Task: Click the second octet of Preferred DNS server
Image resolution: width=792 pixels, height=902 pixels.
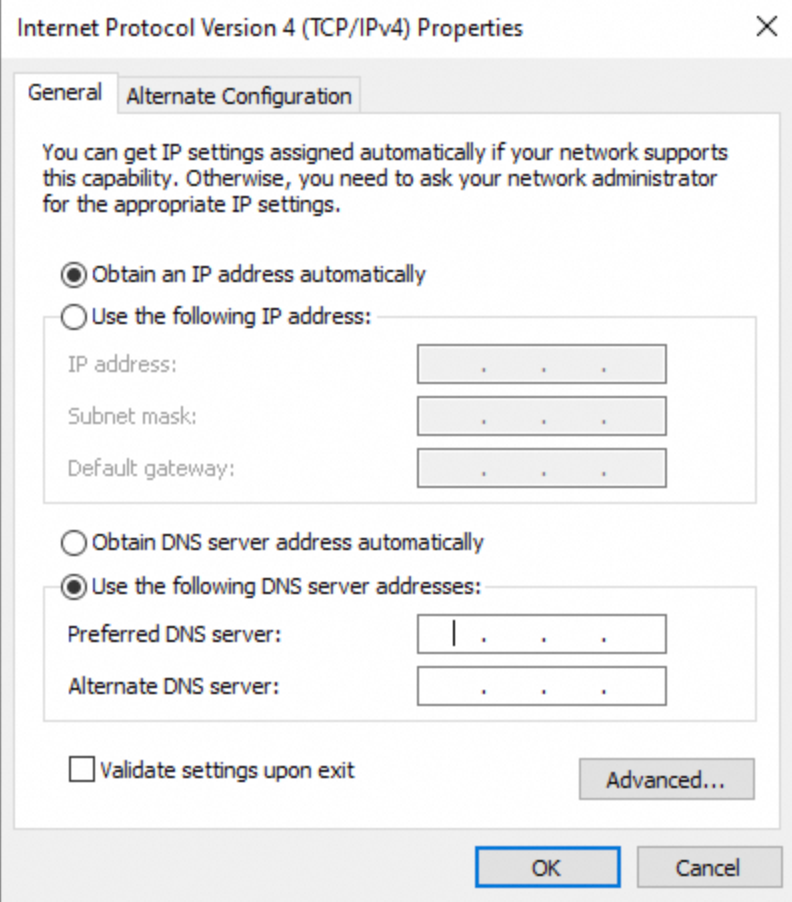Action: click(513, 634)
